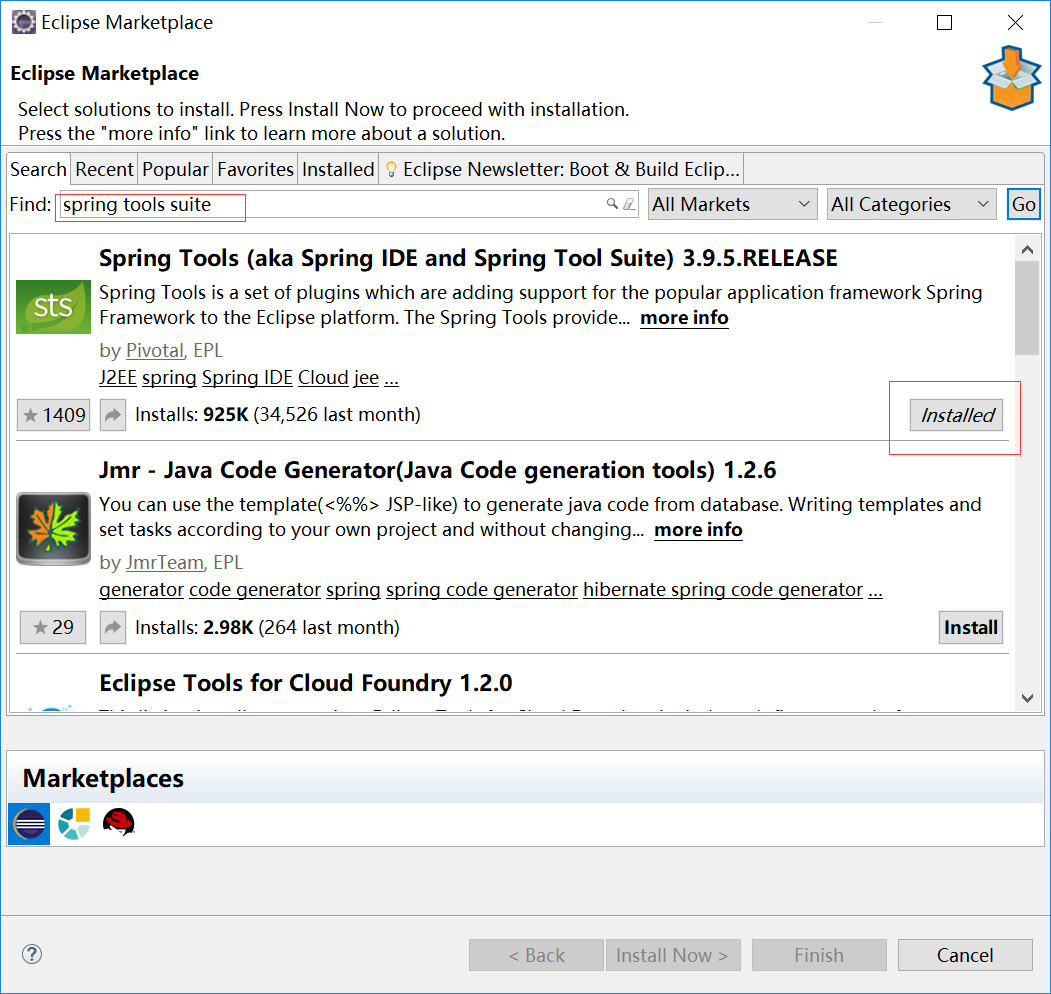This screenshot has height=994, width=1051.
Task: Open more info for Jmr Code Generator
Action: pos(698,530)
